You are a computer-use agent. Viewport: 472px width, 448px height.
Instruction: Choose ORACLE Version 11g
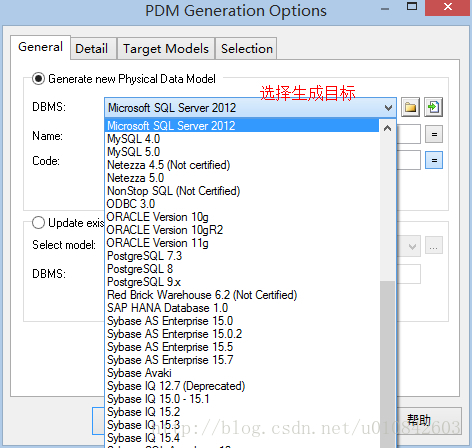pyautogui.click(x=242, y=243)
